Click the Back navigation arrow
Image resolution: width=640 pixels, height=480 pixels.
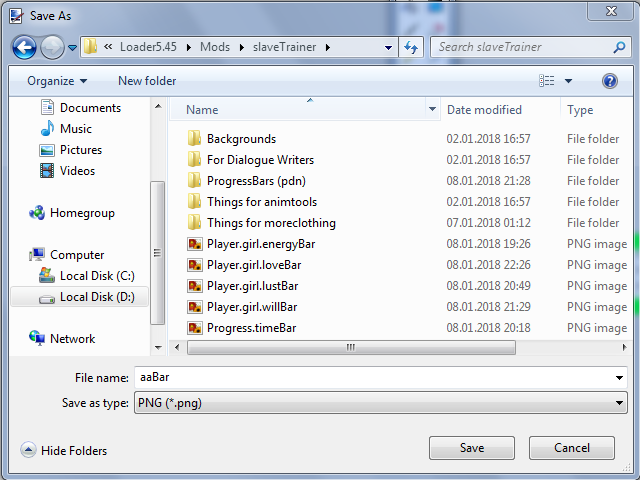[x=25, y=47]
